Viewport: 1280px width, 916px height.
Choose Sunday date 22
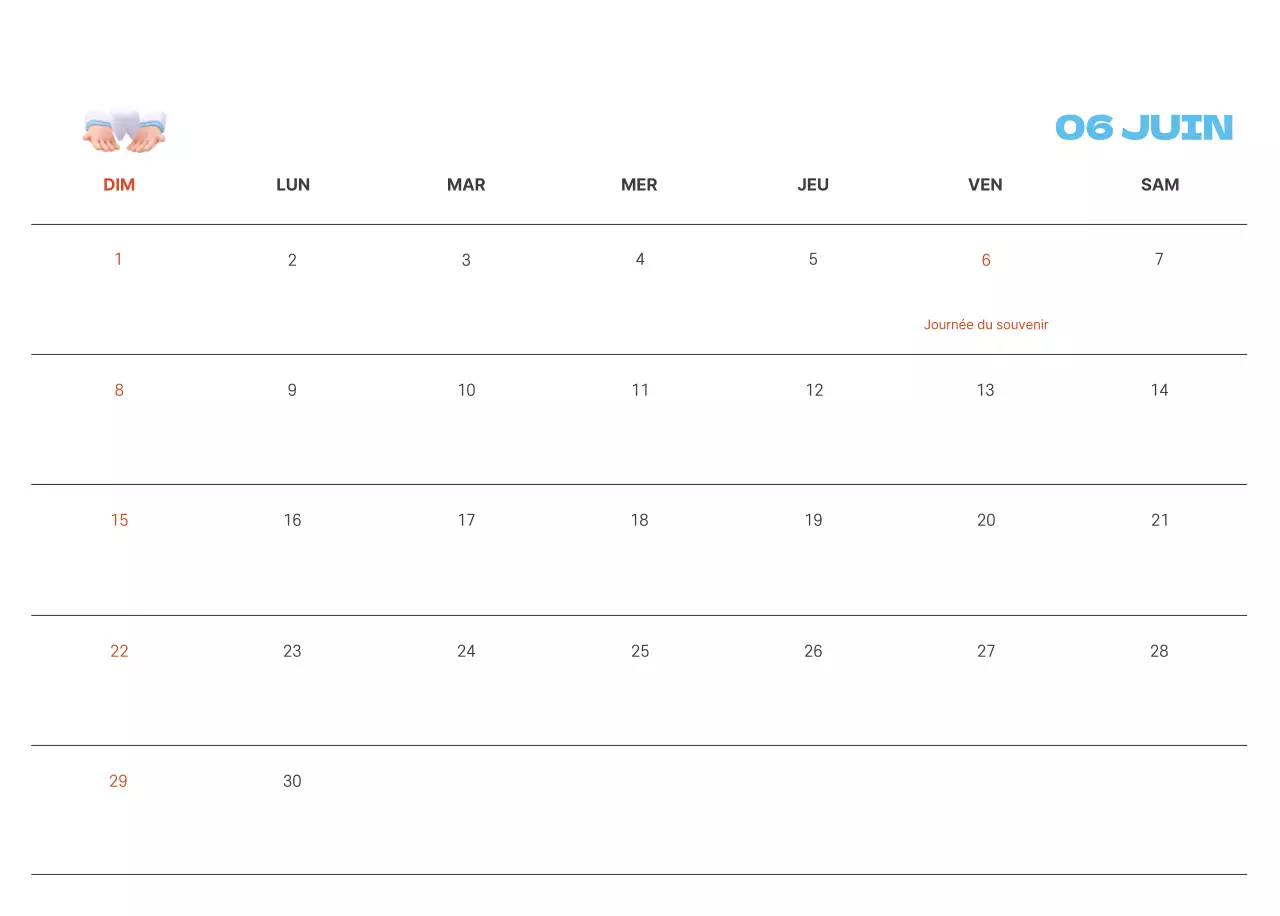coord(119,652)
